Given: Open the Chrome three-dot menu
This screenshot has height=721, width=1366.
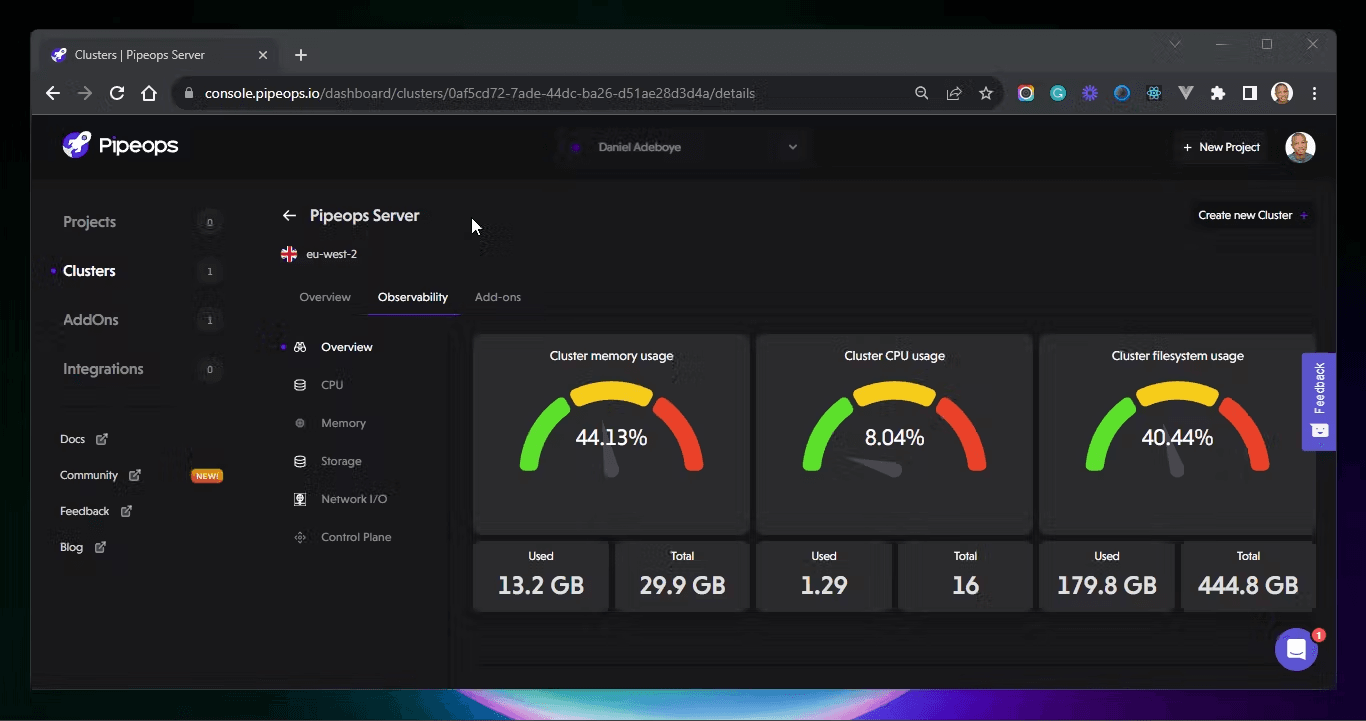Looking at the screenshot, I should coord(1315,93).
